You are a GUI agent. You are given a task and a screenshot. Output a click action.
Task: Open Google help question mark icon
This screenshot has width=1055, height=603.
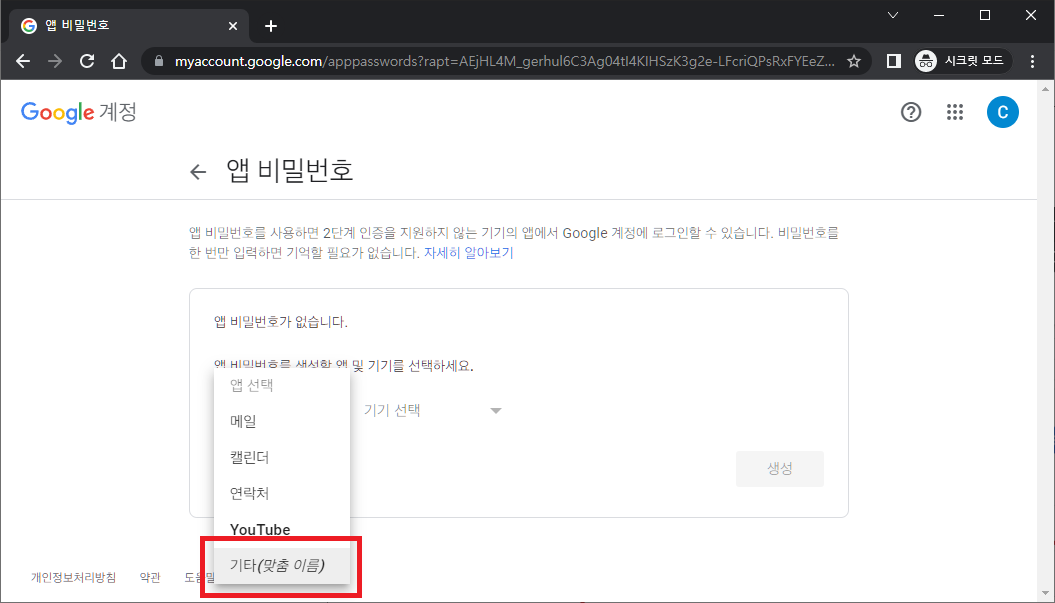(911, 112)
